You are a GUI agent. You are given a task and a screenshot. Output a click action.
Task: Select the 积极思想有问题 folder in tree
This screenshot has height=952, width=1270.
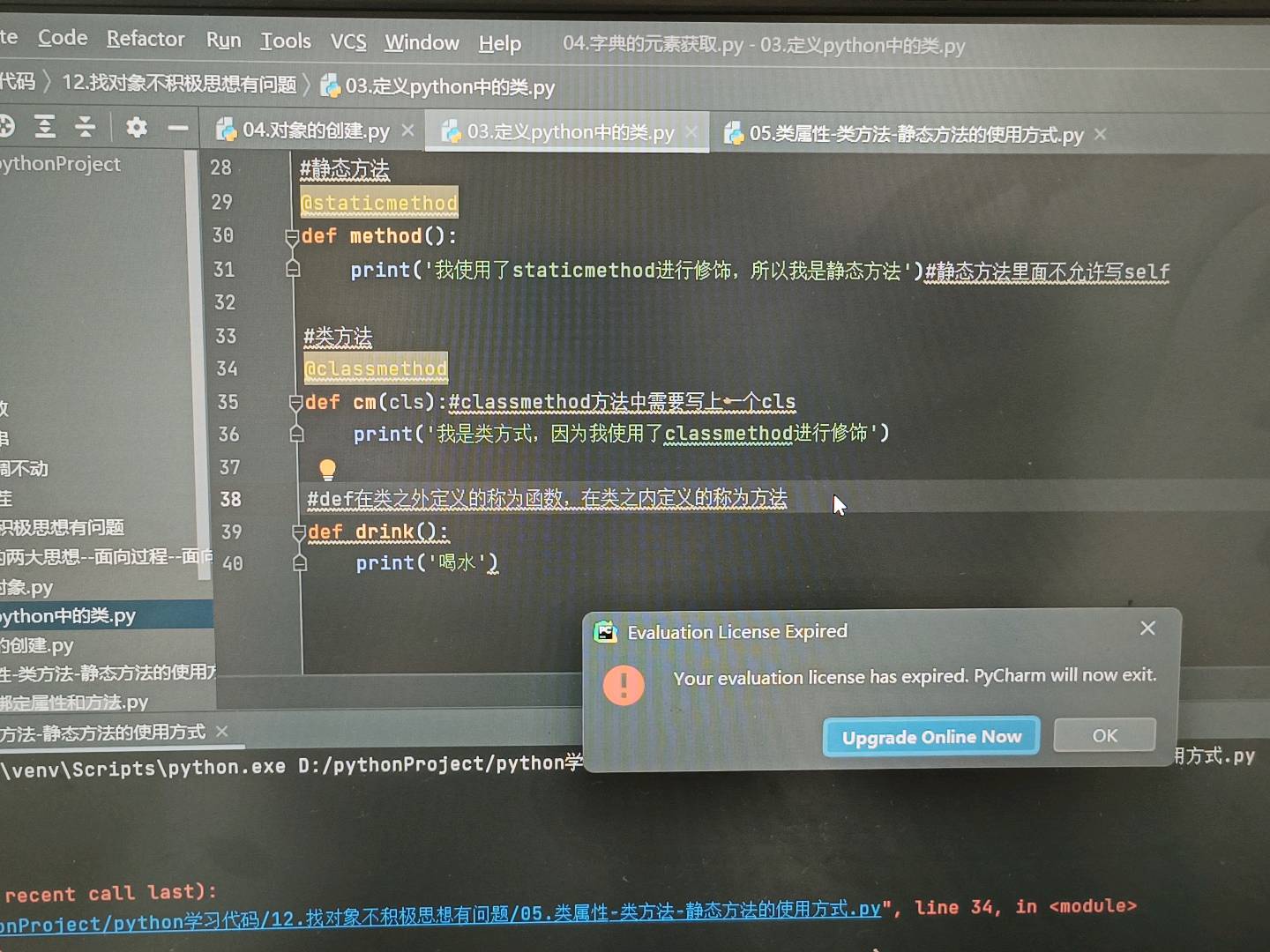tap(62, 527)
